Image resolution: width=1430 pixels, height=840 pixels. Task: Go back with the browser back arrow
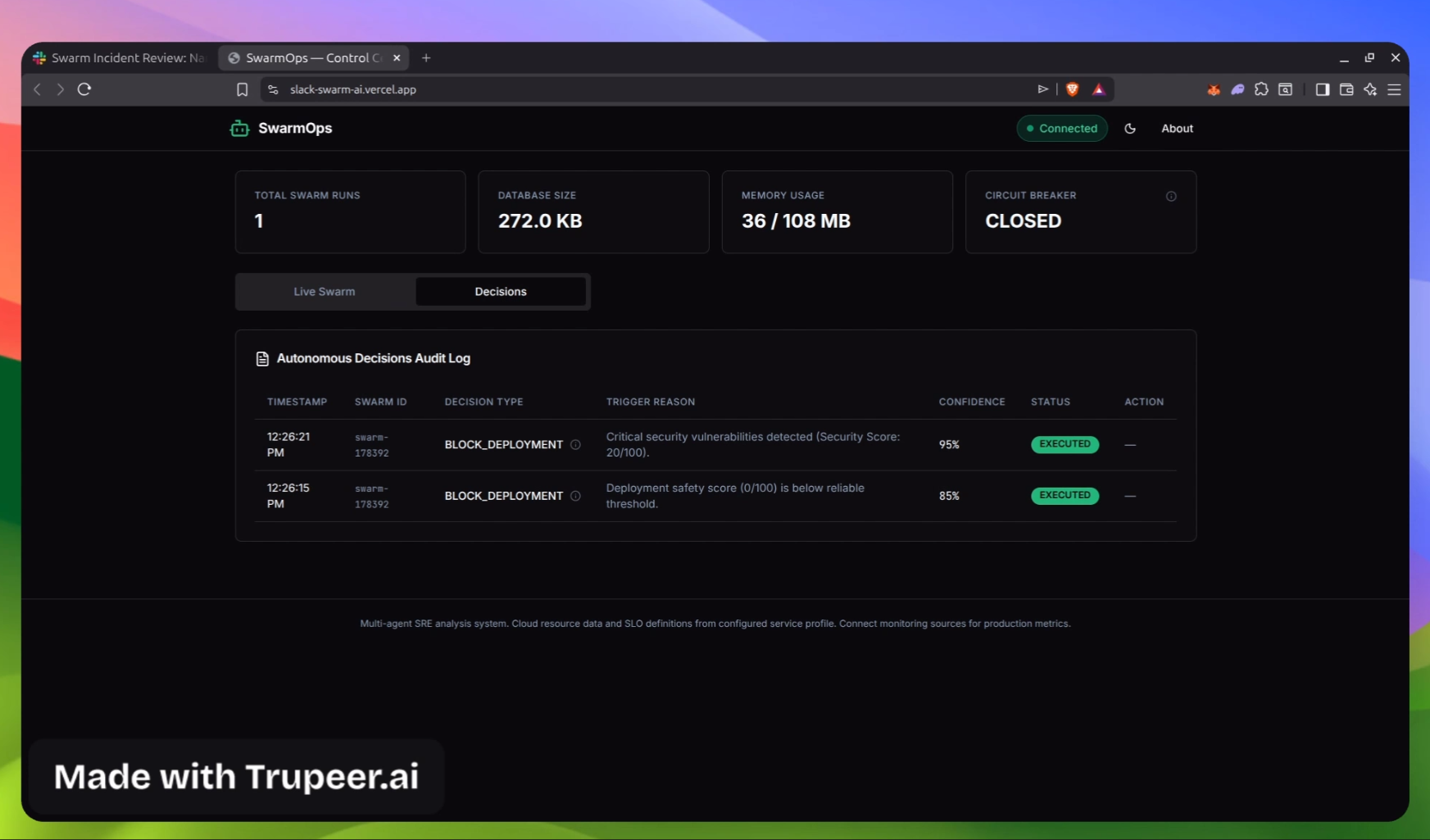tap(37, 89)
